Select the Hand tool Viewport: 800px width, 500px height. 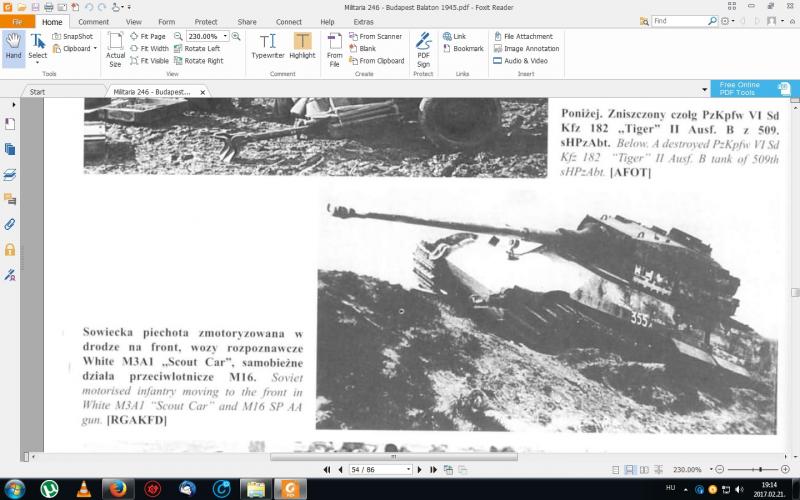click(13, 46)
